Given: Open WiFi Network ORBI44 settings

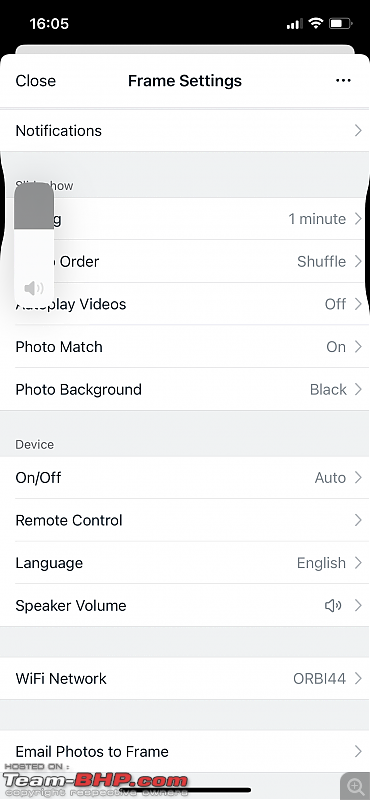Looking at the screenshot, I should tap(185, 679).
